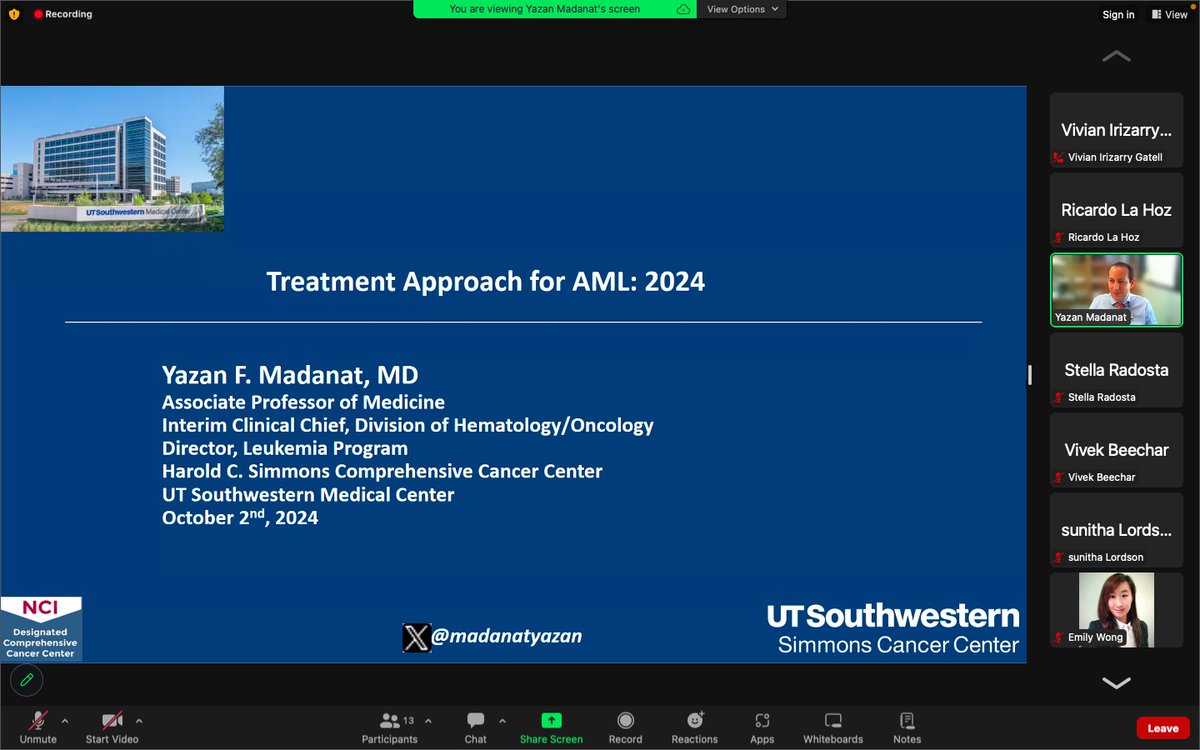Select sunitha Lordson's participant tile
The height and width of the screenshot is (750, 1200).
click(x=1116, y=529)
